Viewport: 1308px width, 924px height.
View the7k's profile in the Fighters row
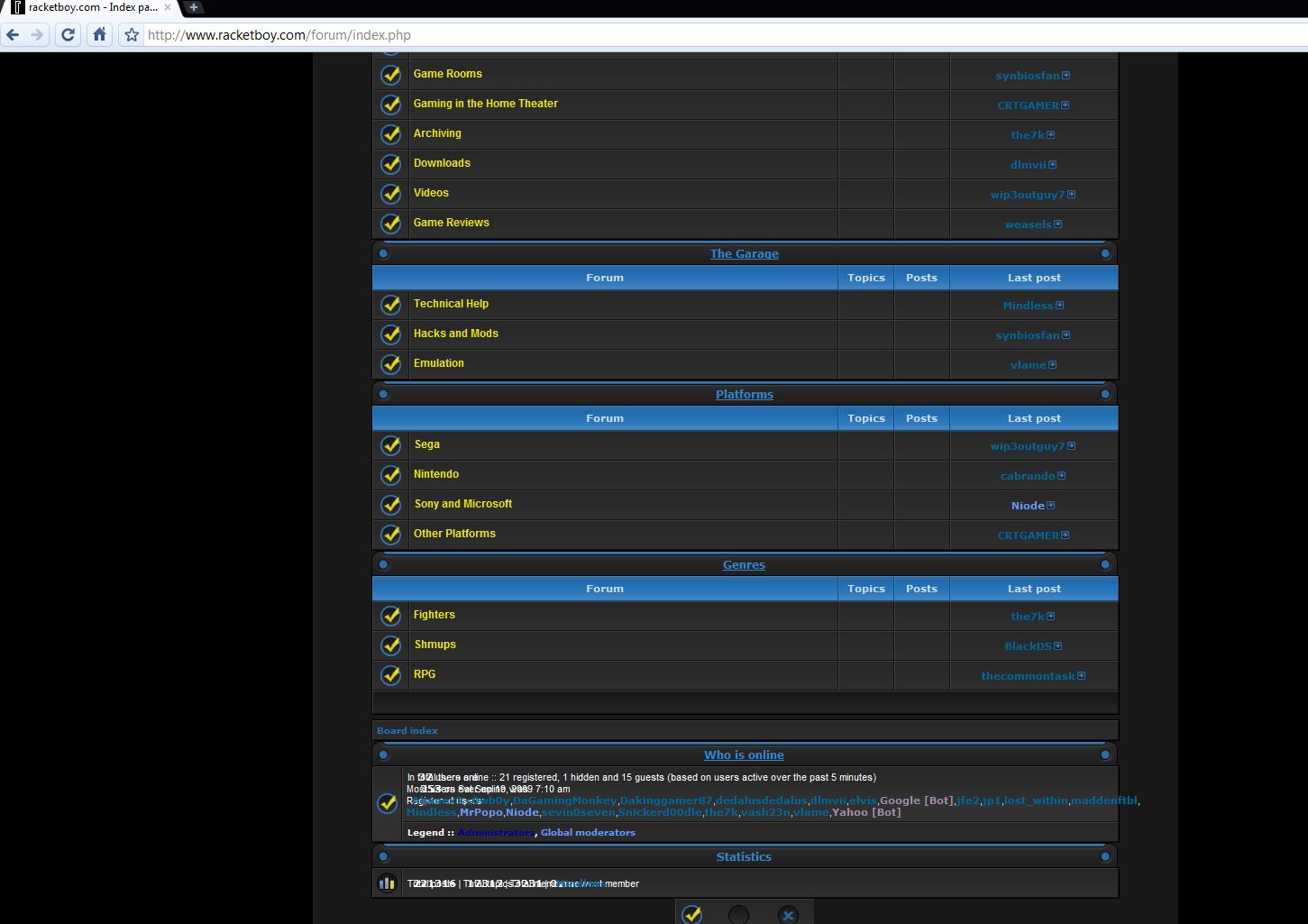pyautogui.click(x=1028, y=617)
